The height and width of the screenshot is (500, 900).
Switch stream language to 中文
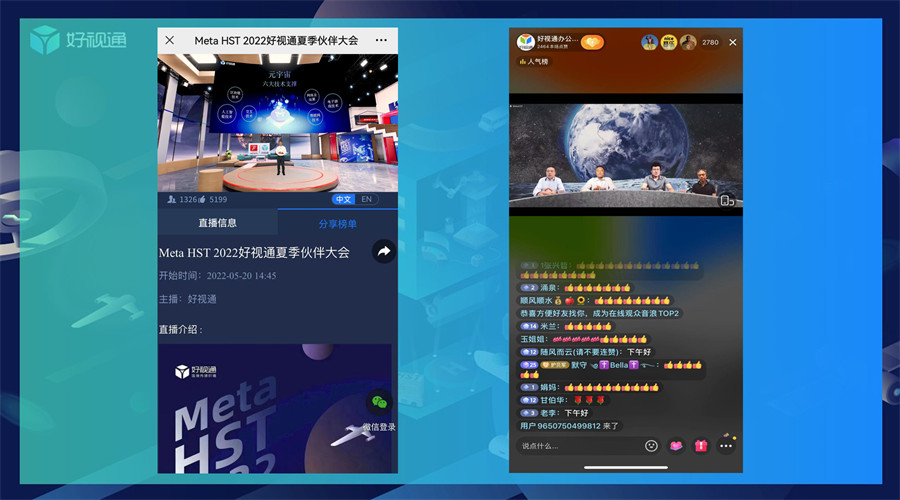343,199
